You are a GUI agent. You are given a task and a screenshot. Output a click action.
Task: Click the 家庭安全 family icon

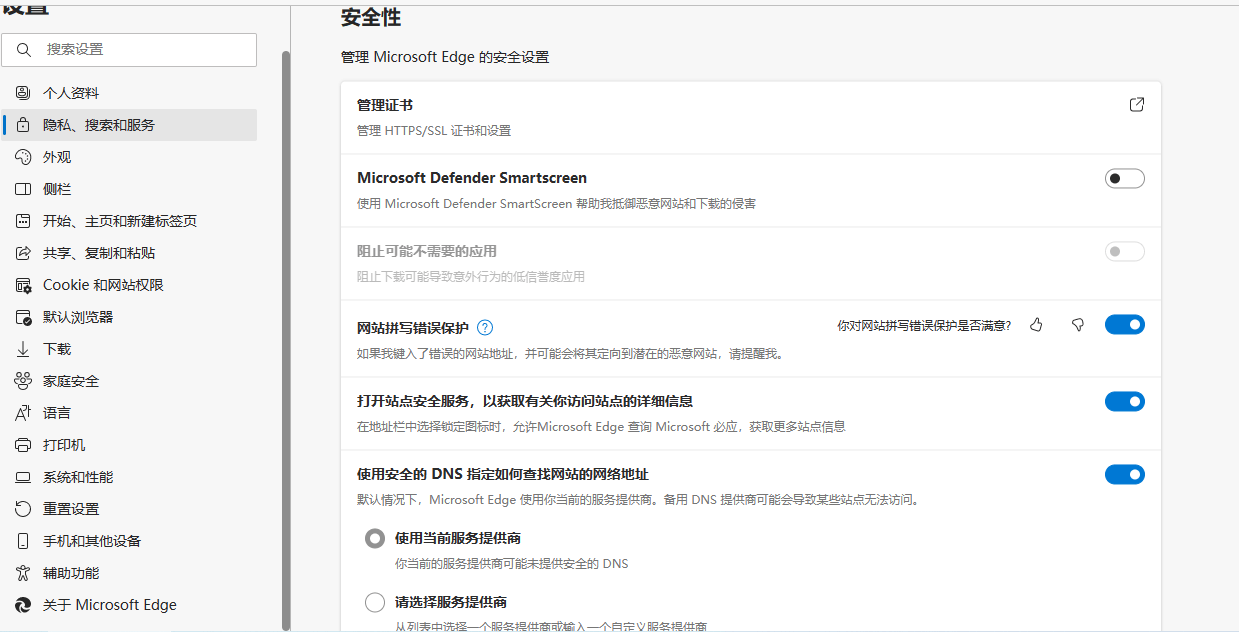point(23,381)
